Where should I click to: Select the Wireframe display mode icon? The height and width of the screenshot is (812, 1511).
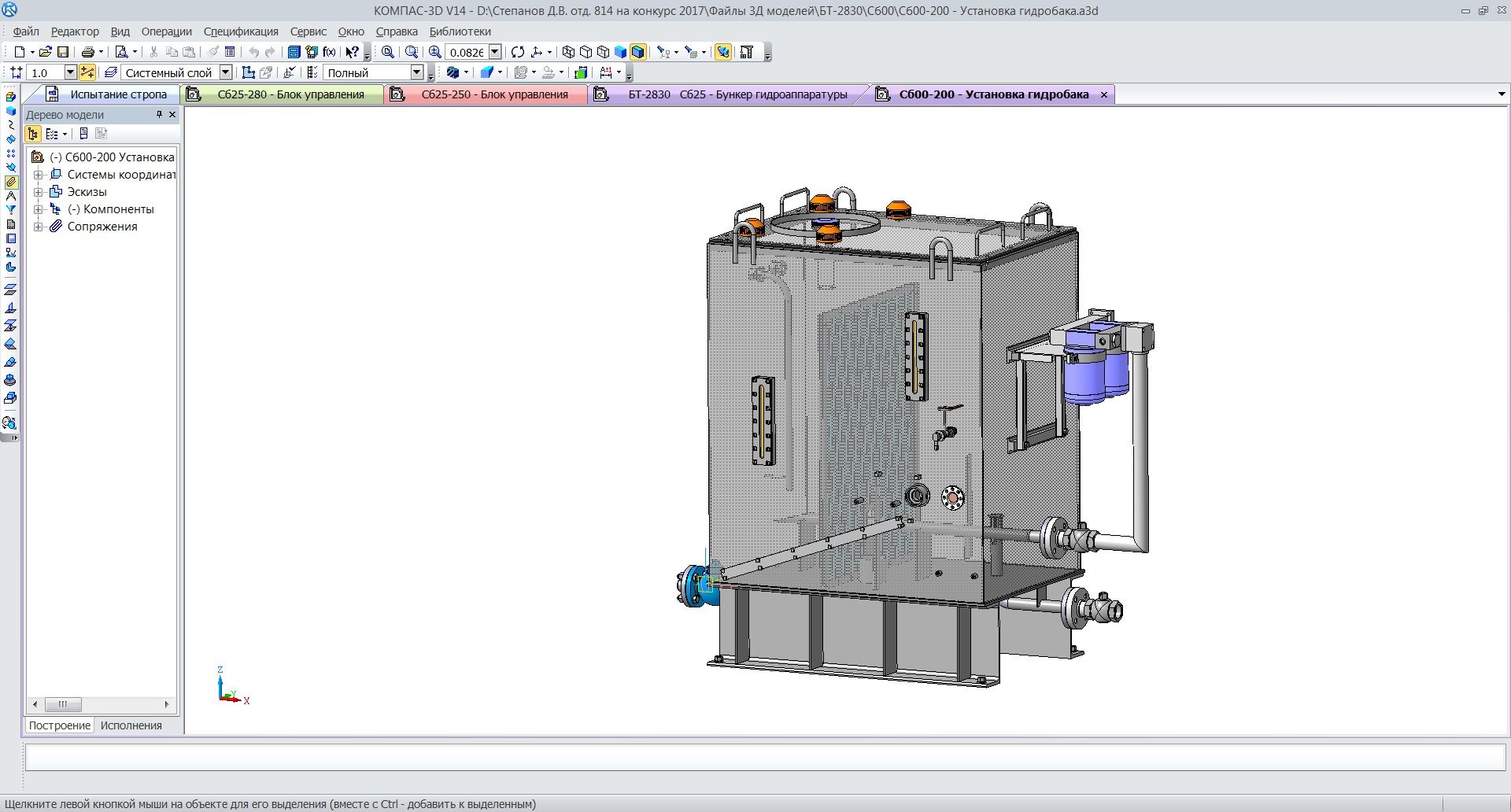(568, 52)
